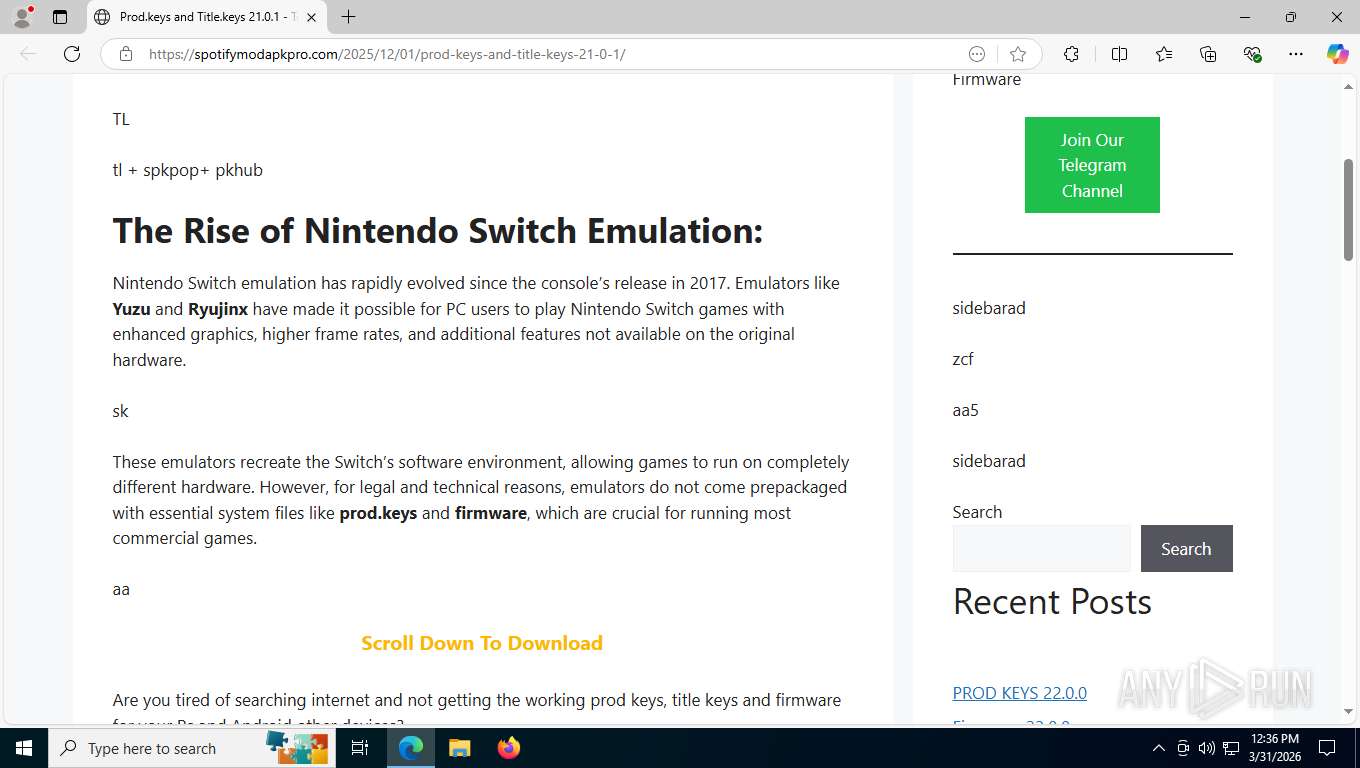The height and width of the screenshot is (768, 1360).
Task: Open Task View on the taskbar
Action: click(360, 748)
